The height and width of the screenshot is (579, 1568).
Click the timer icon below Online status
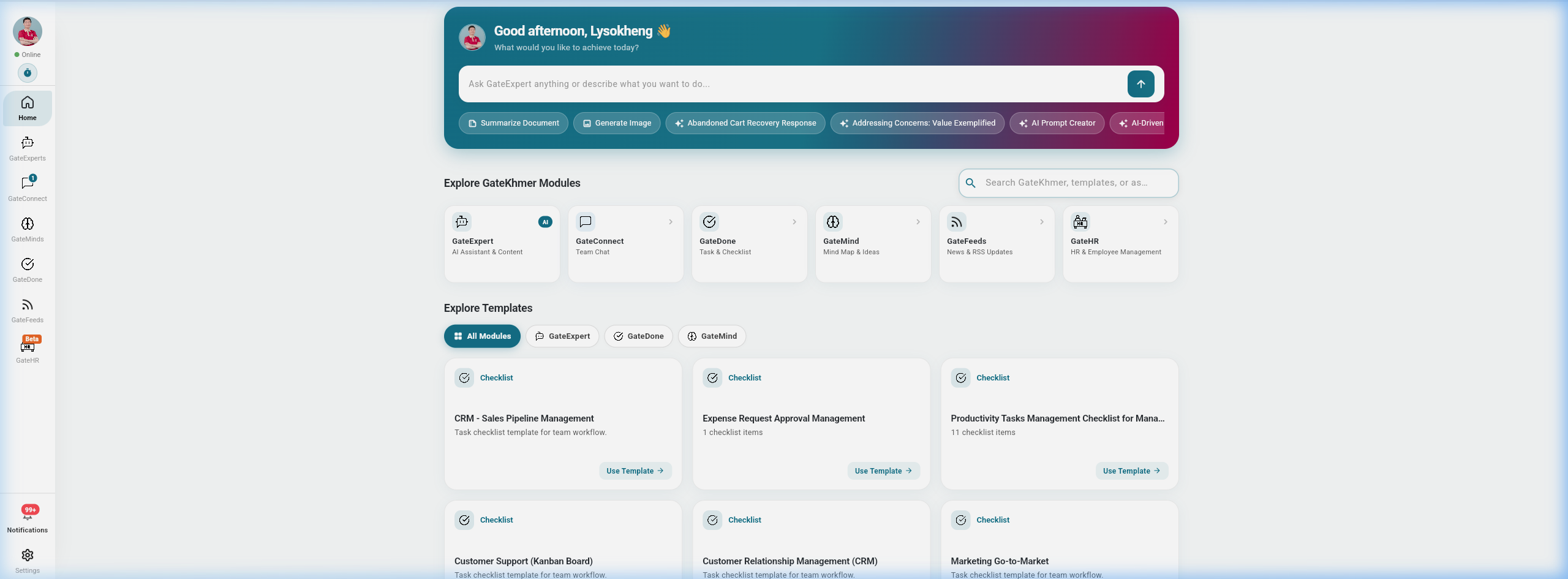point(27,73)
